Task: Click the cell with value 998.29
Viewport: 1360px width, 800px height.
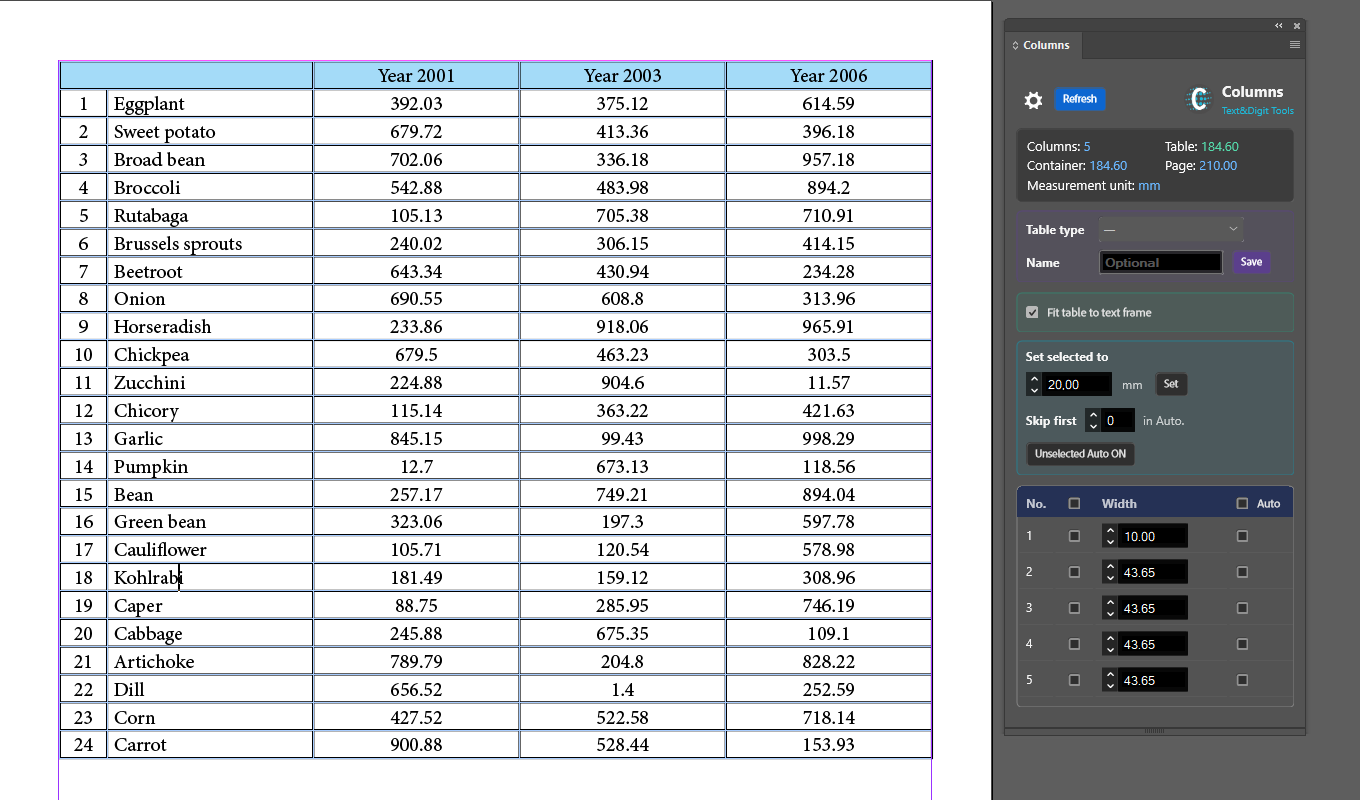Action: (829, 438)
